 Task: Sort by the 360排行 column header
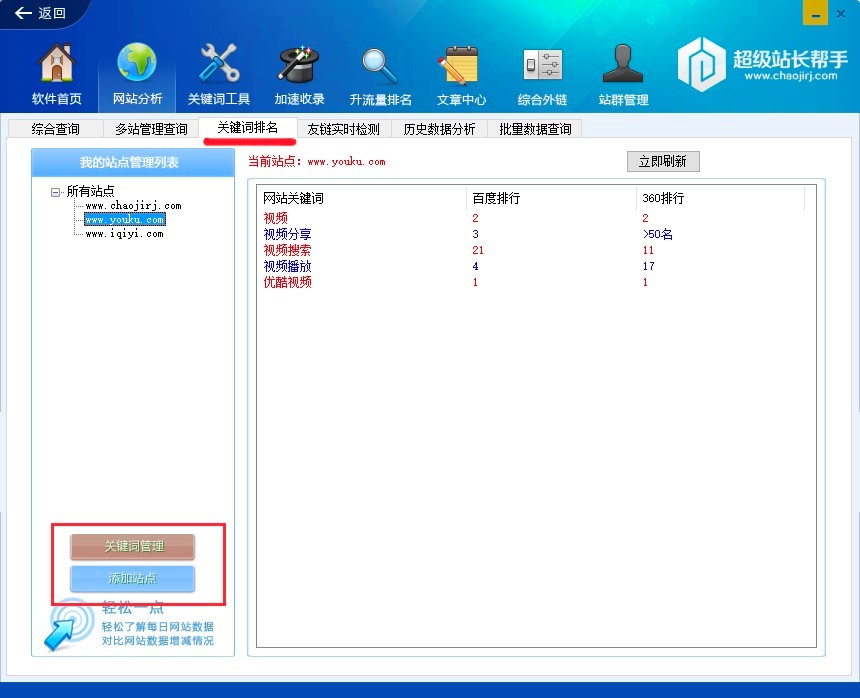(720, 198)
